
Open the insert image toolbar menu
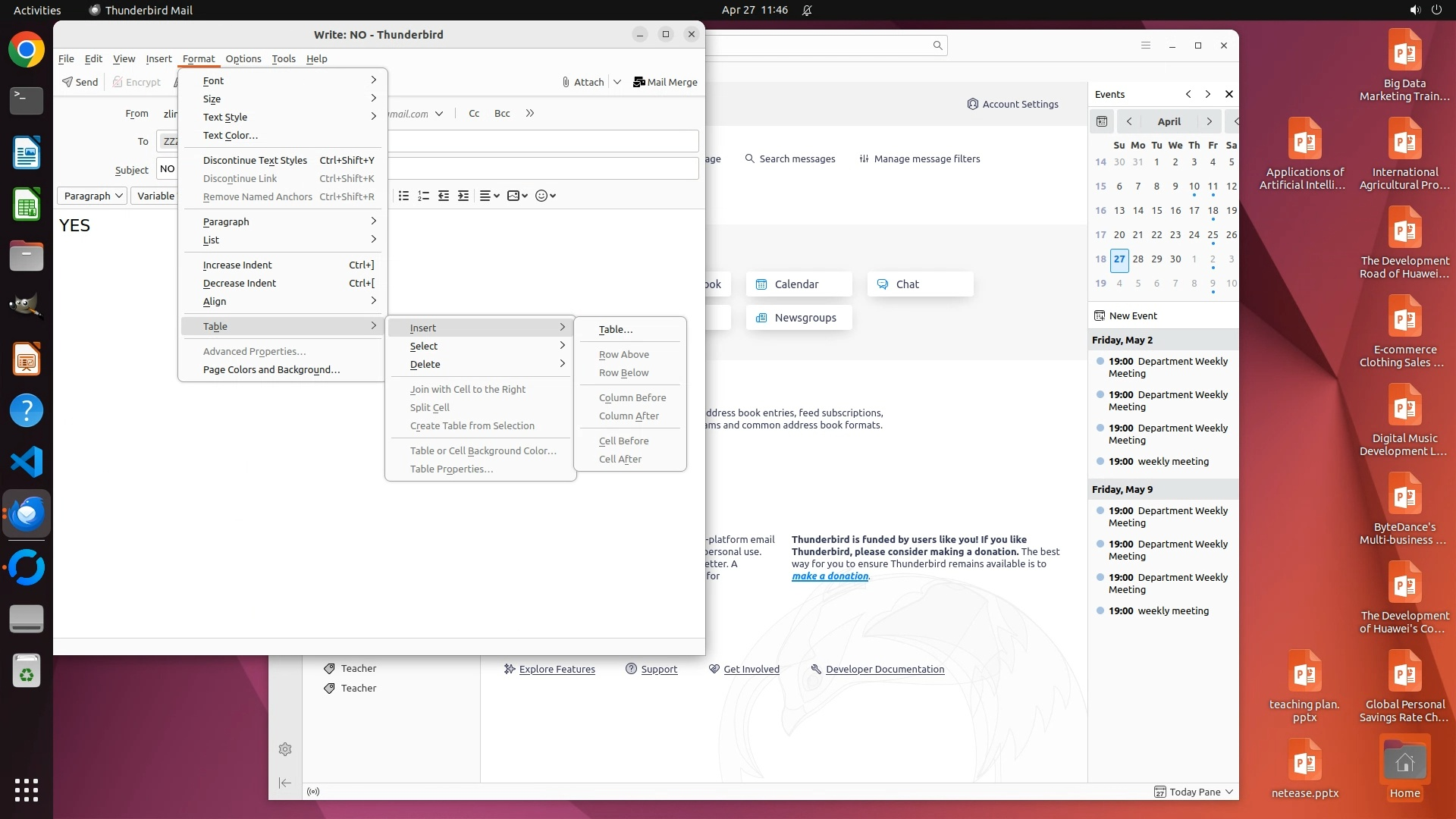click(x=516, y=196)
